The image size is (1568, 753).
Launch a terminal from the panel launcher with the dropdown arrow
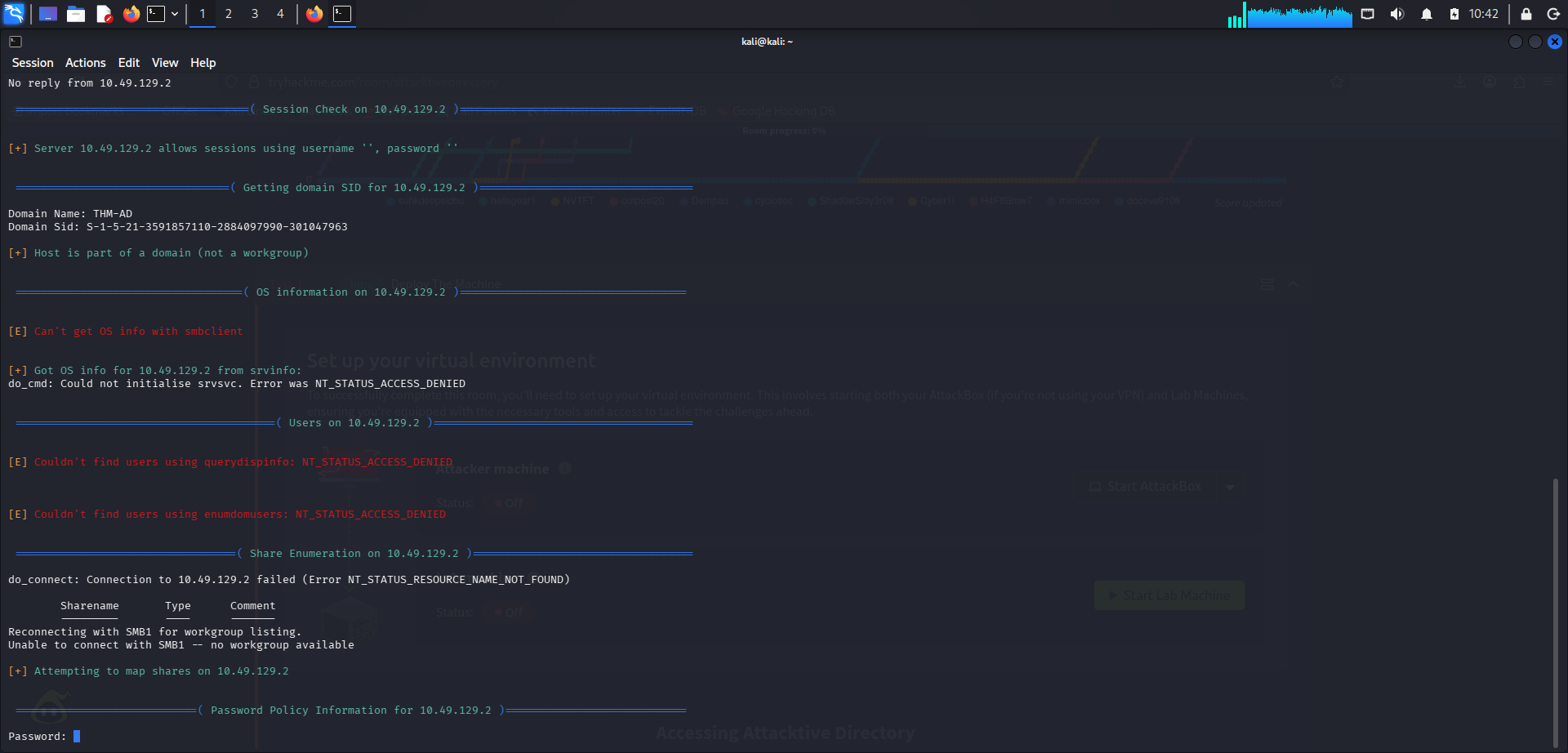pyautogui.click(x=156, y=14)
